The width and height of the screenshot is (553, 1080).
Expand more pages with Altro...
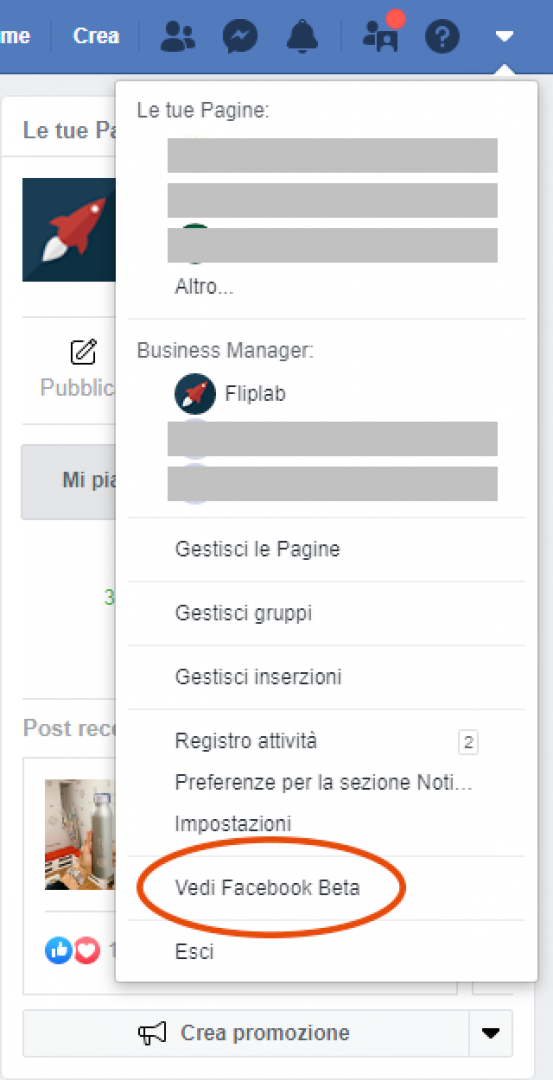(205, 287)
